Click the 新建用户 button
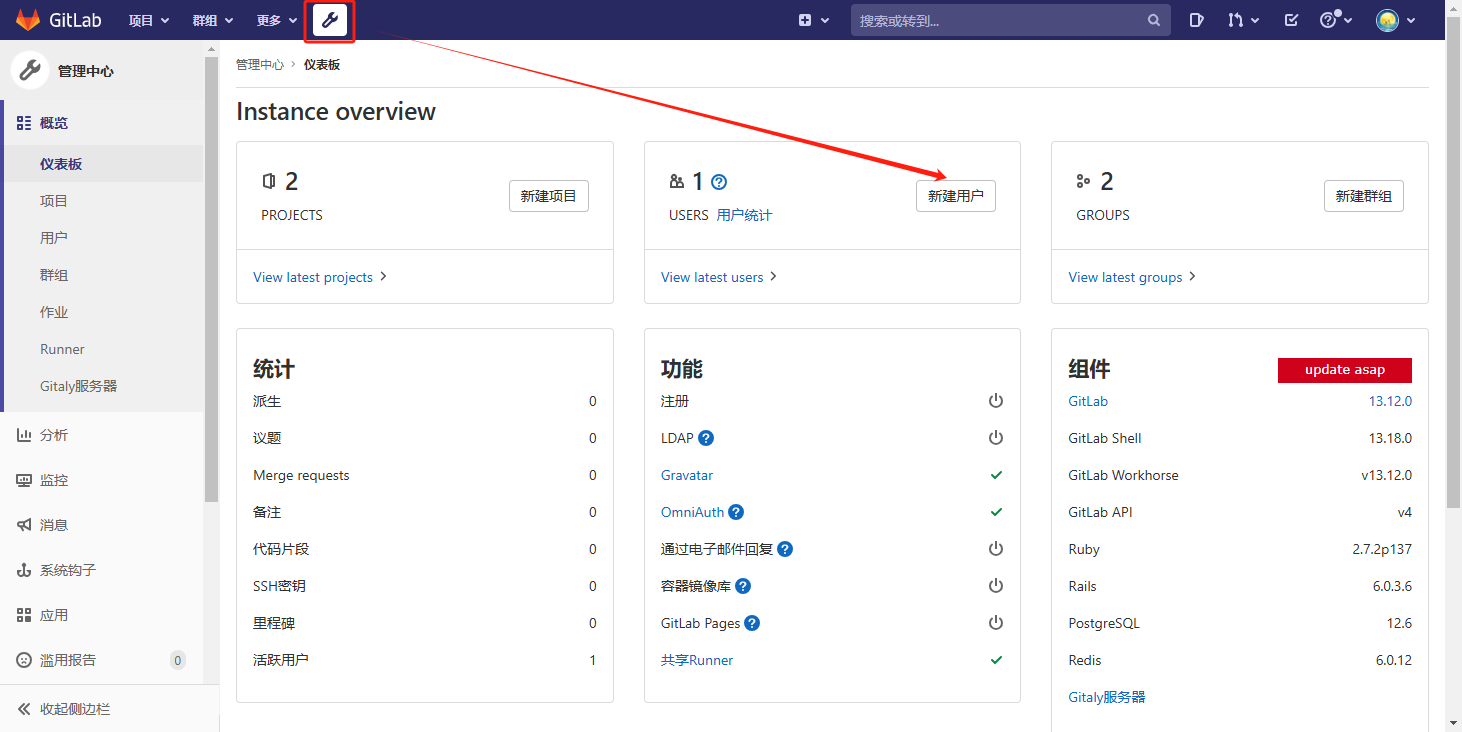Viewport: 1462px width, 732px height. coord(955,196)
